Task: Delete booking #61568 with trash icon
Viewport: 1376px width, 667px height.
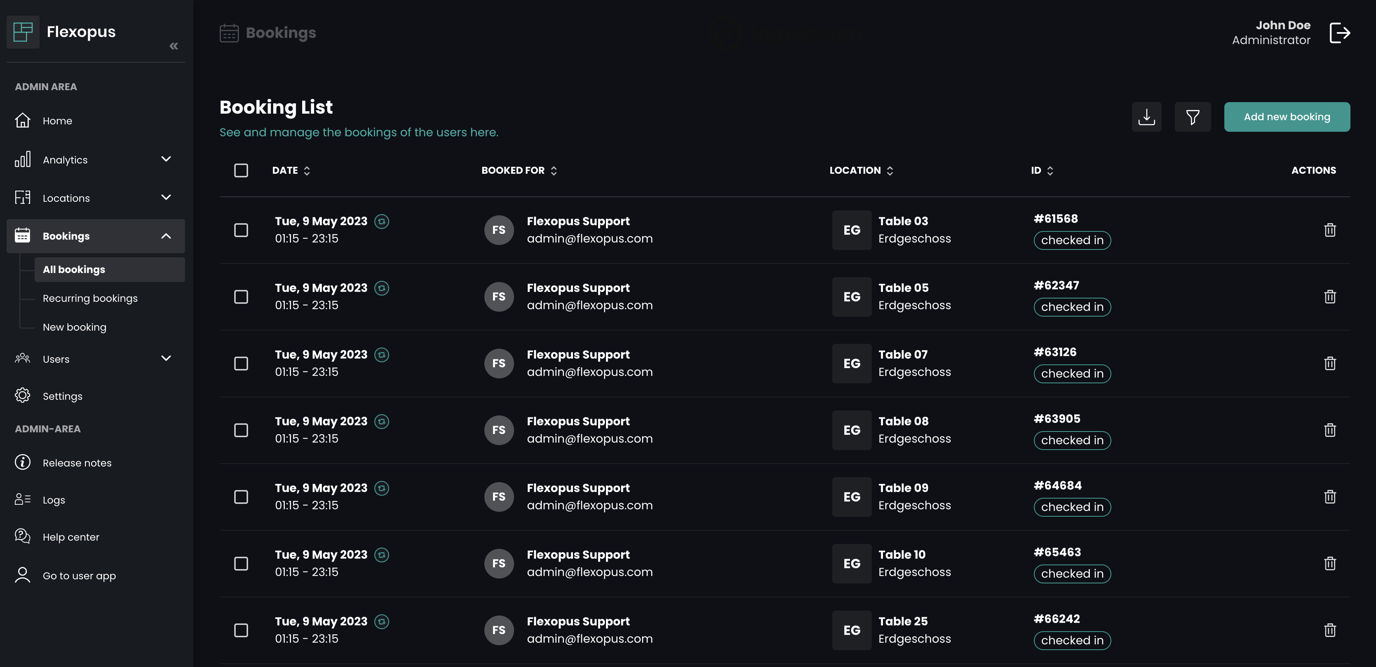Action: 1330,230
